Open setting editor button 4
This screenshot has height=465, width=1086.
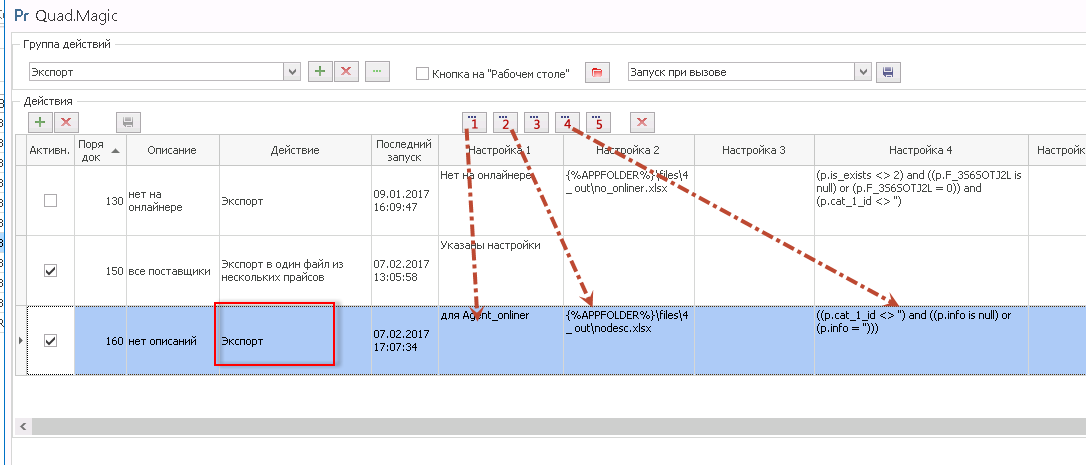567,123
